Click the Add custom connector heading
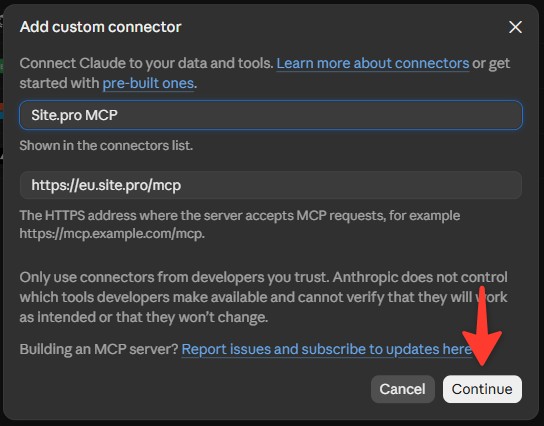The image size is (544, 426). [x=101, y=27]
